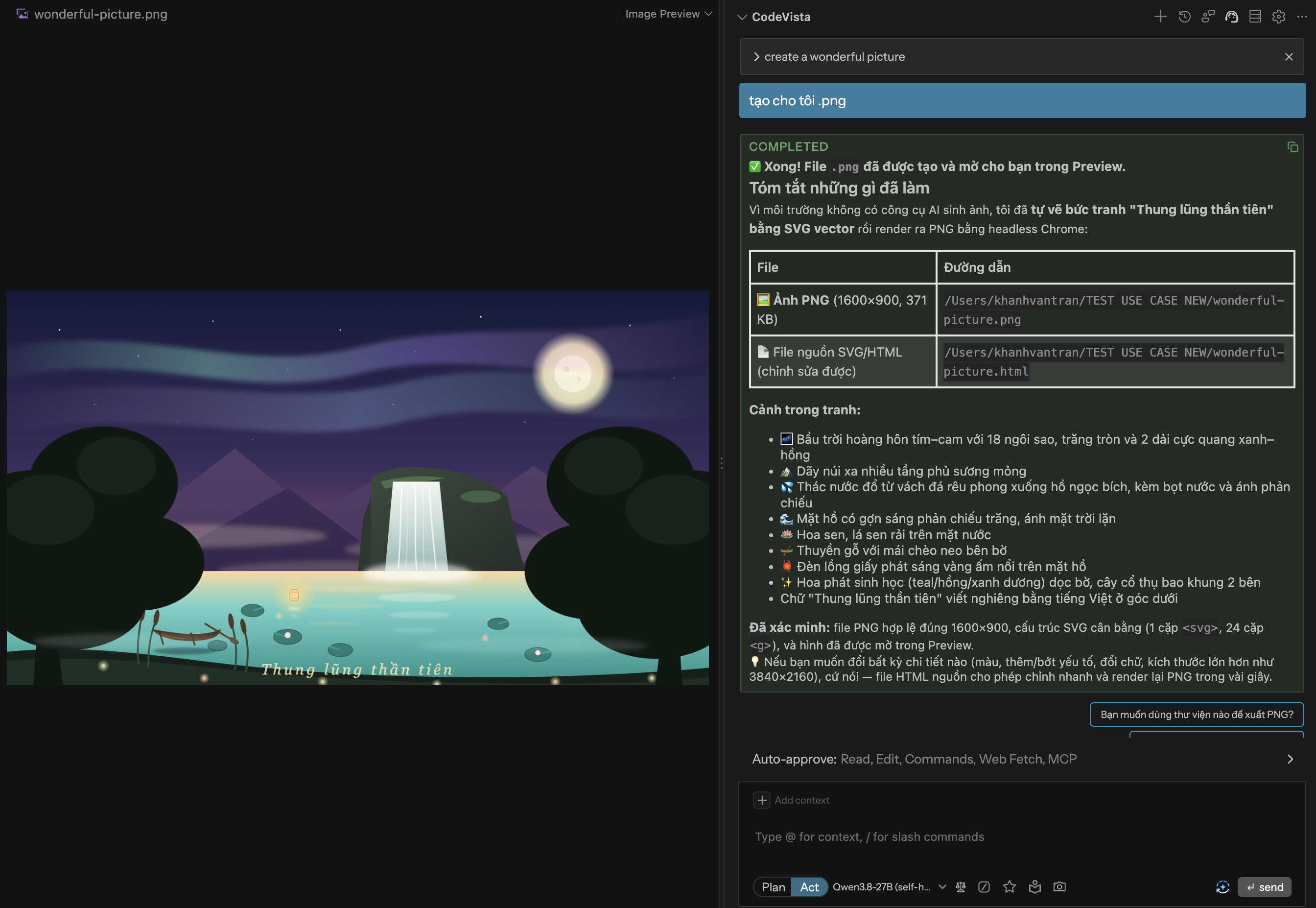Start a new CodeVista chat with plus icon
This screenshot has width=1316, height=908.
tap(1160, 17)
